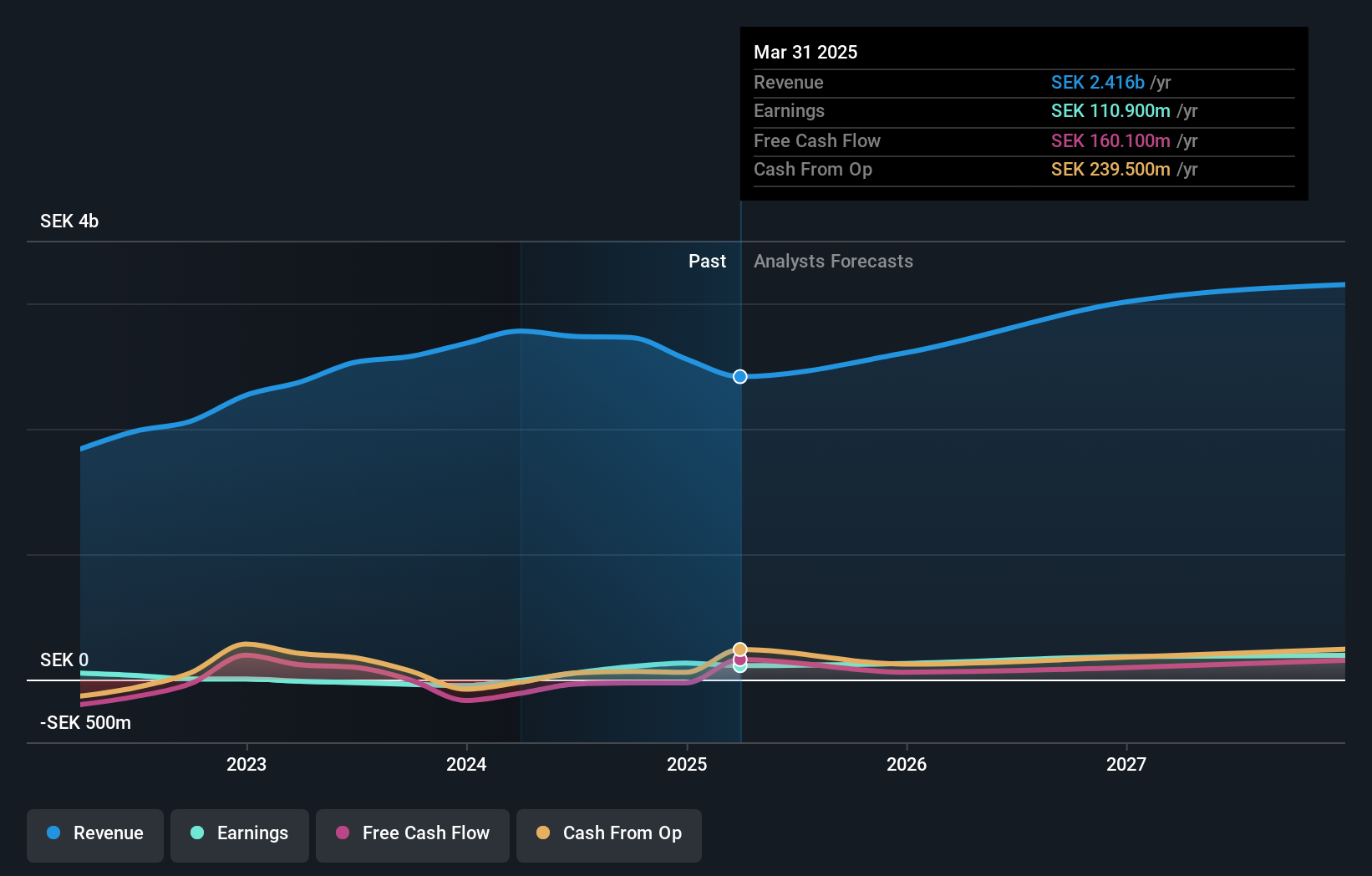Click the SEK 110.900m earnings value
1372x876 pixels.
pyautogui.click(x=1110, y=111)
